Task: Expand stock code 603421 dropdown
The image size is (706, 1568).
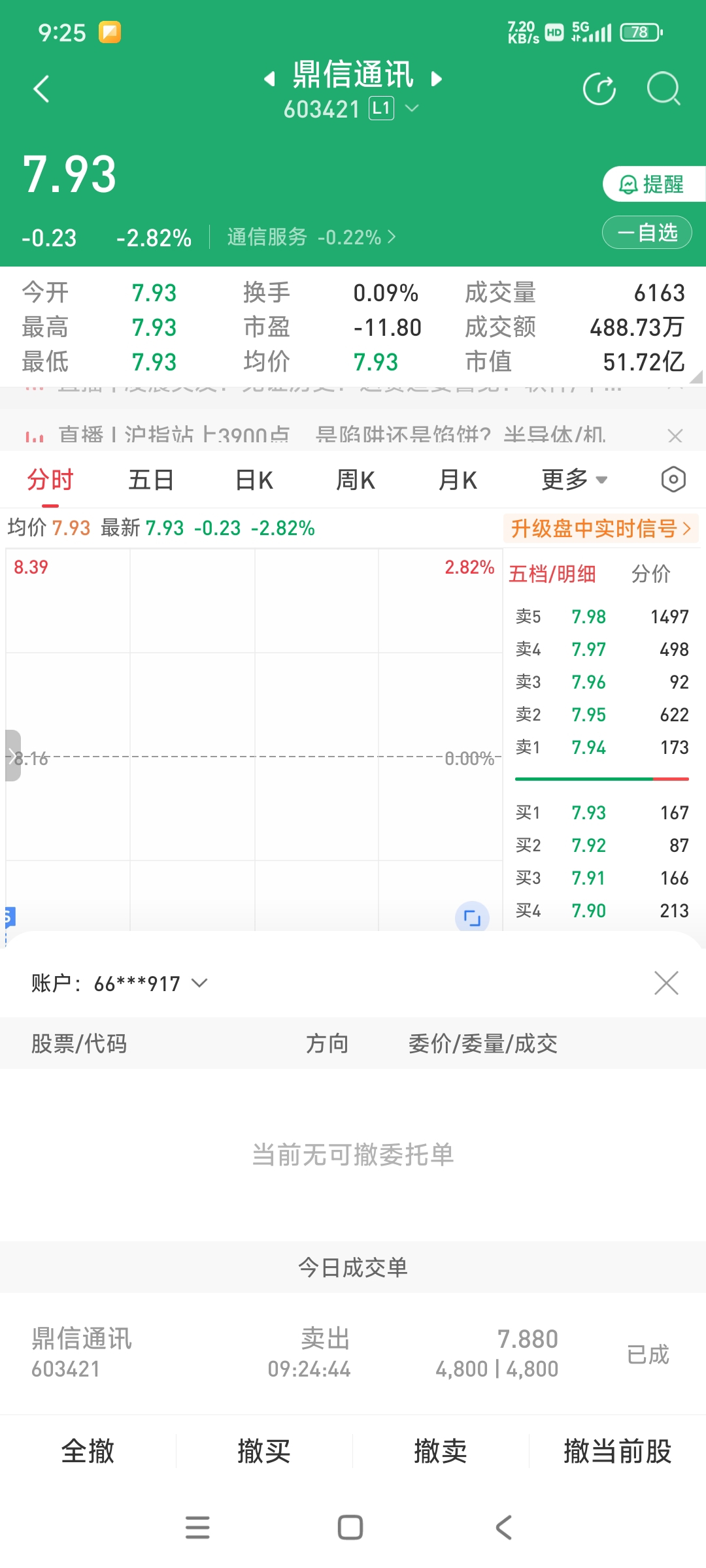Action: (x=412, y=108)
